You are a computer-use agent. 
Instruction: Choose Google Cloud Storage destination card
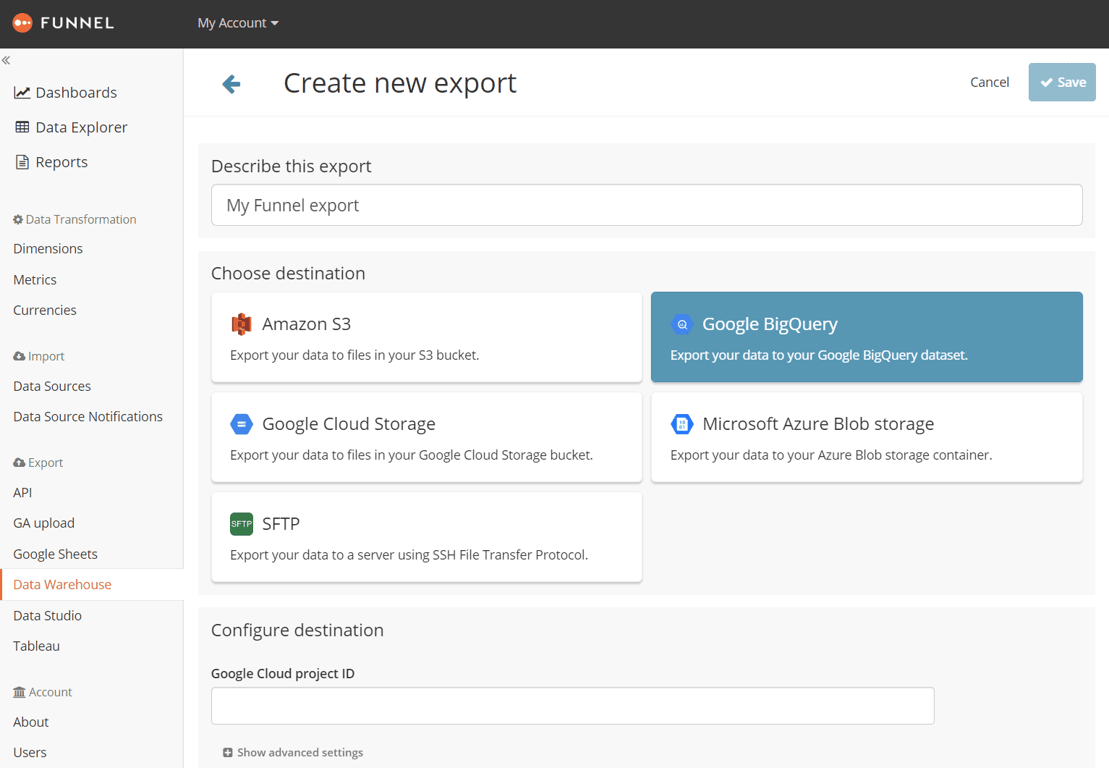click(x=426, y=437)
